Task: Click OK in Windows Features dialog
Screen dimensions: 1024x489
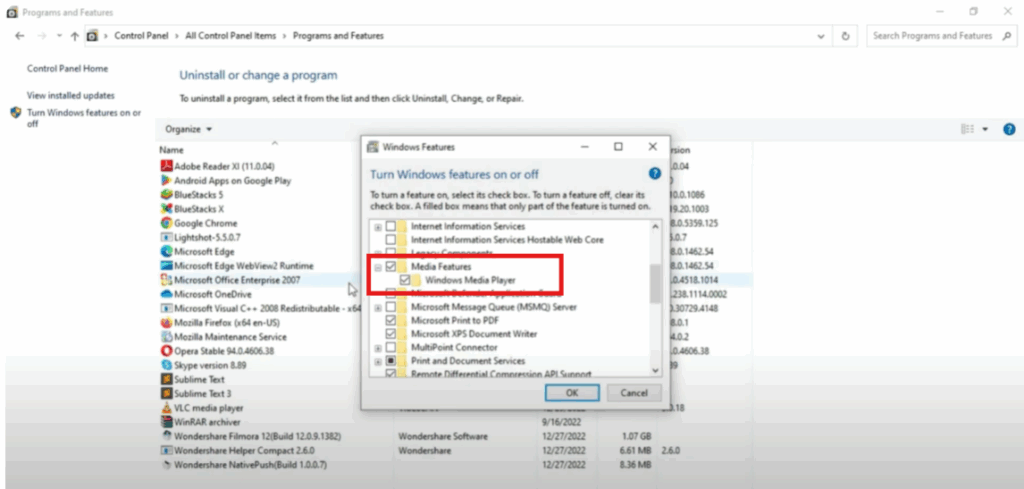Action: click(x=572, y=393)
